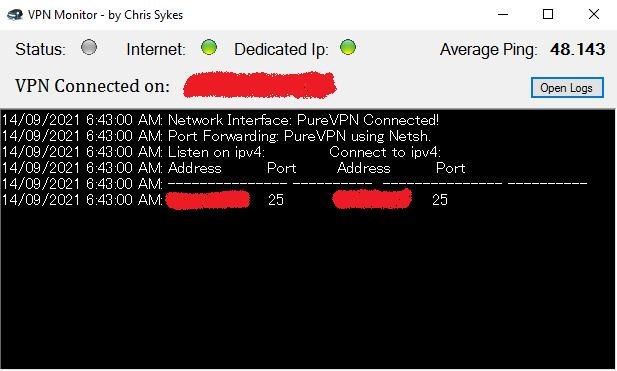617x371 pixels.
Task: Click the redacted listen address in log
Action: point(208,199)
